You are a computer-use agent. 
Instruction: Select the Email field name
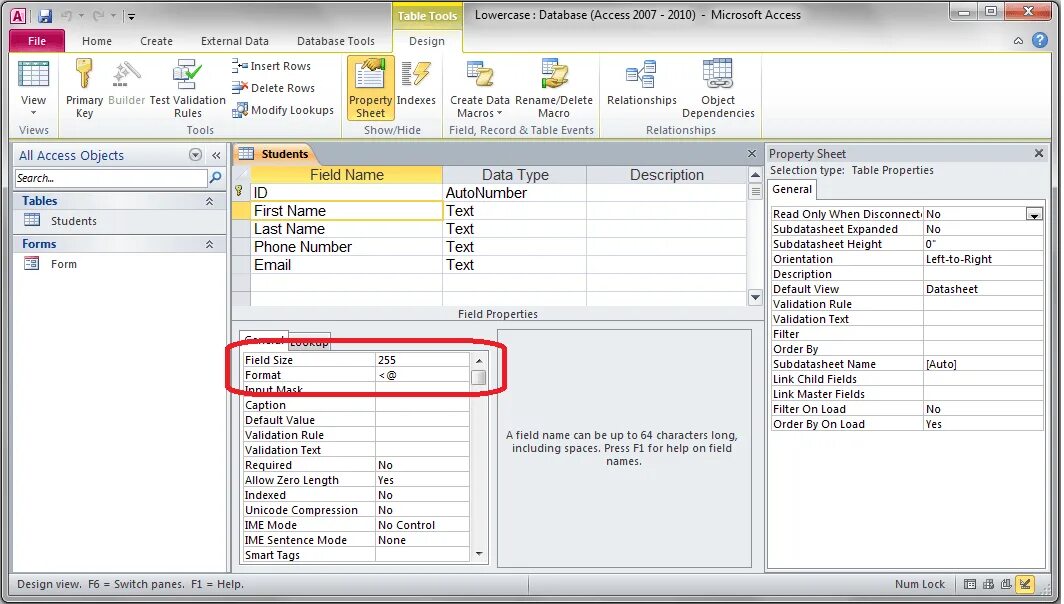(x=346, y=265)
